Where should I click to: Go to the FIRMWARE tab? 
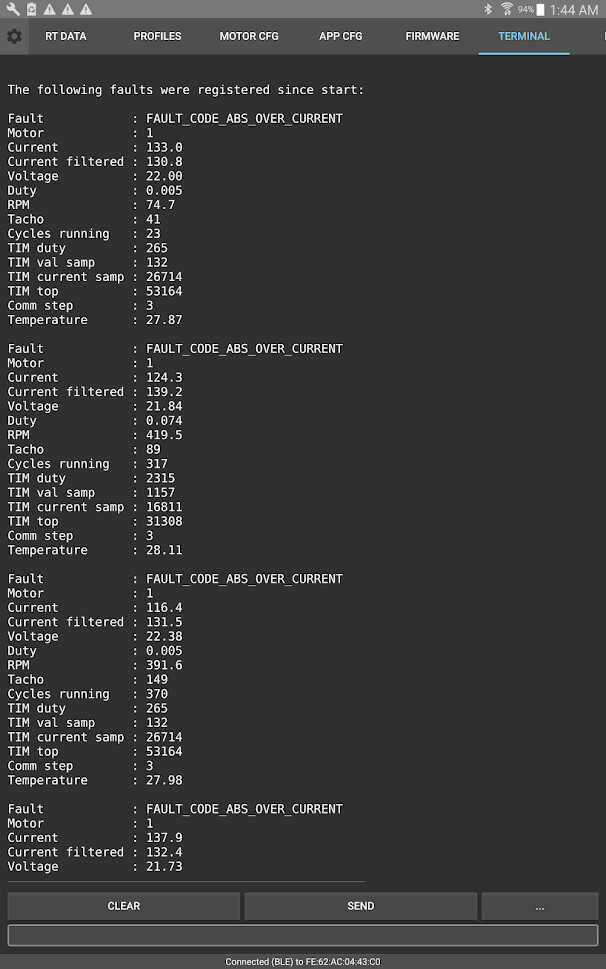[x=432, y=36]
